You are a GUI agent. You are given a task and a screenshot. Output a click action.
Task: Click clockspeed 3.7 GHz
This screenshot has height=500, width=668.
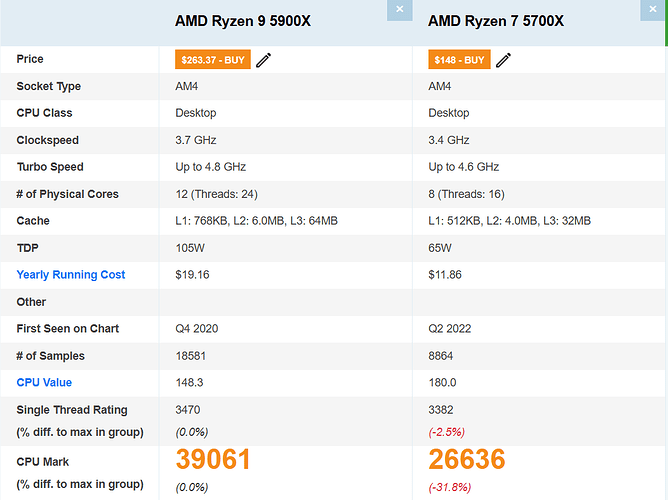(x=196, y=140)
